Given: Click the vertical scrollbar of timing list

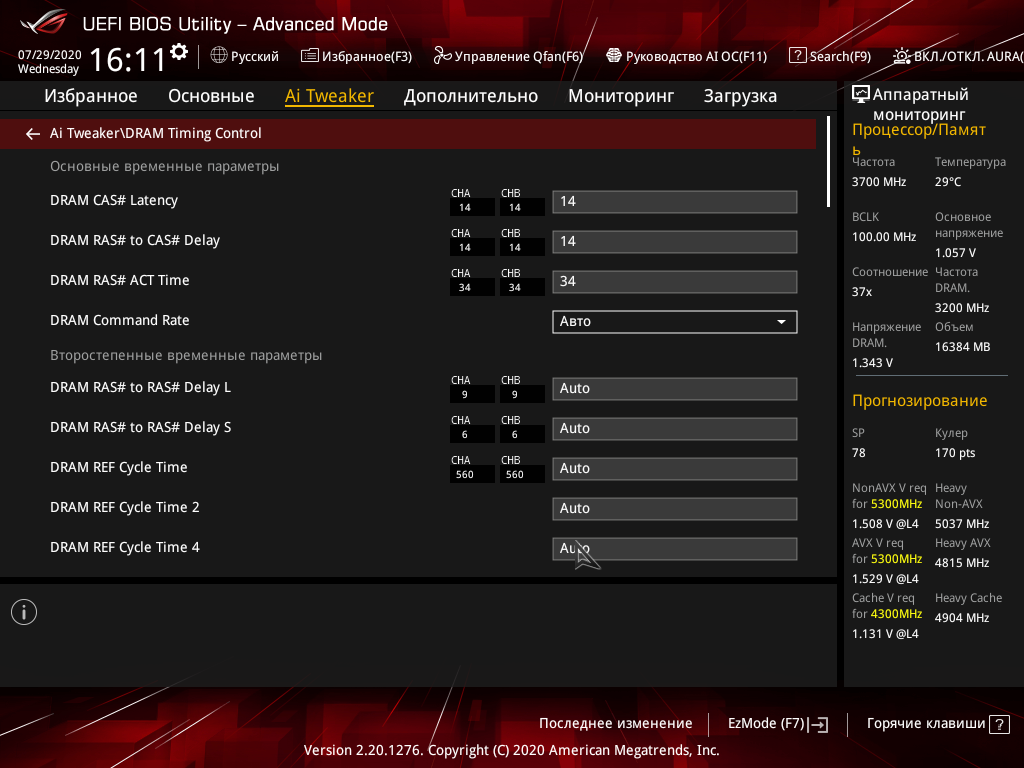Looking at the screenshot, I should [828, 162].
